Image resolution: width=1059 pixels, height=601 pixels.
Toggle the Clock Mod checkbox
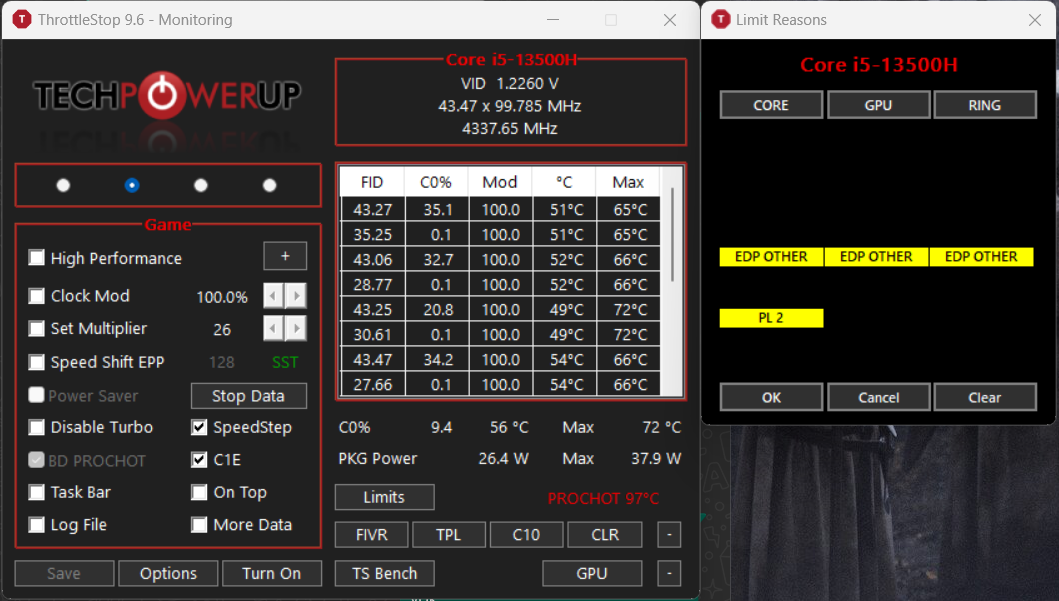tap(36, 296)
